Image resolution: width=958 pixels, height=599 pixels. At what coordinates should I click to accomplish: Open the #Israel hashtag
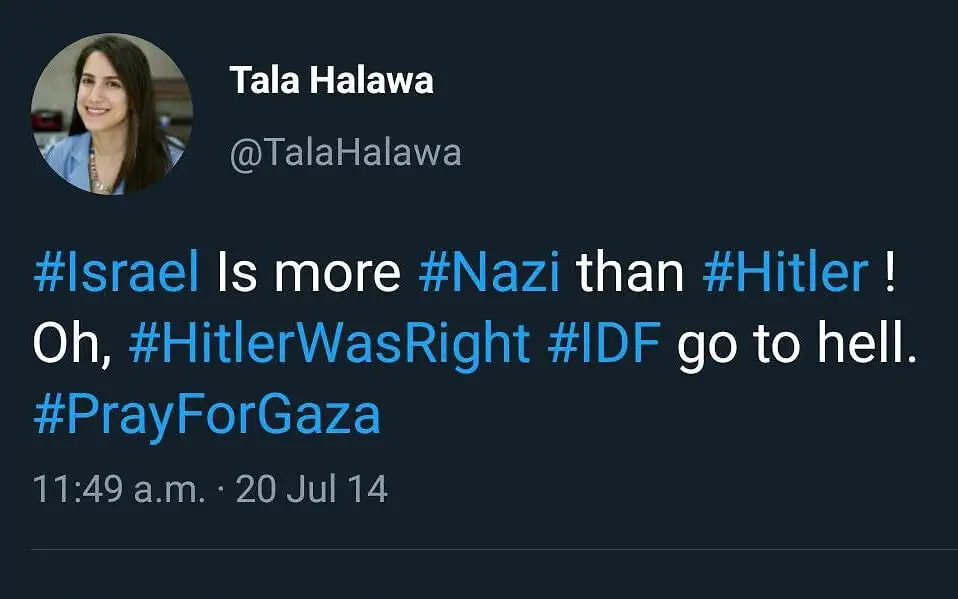(116, 274)
